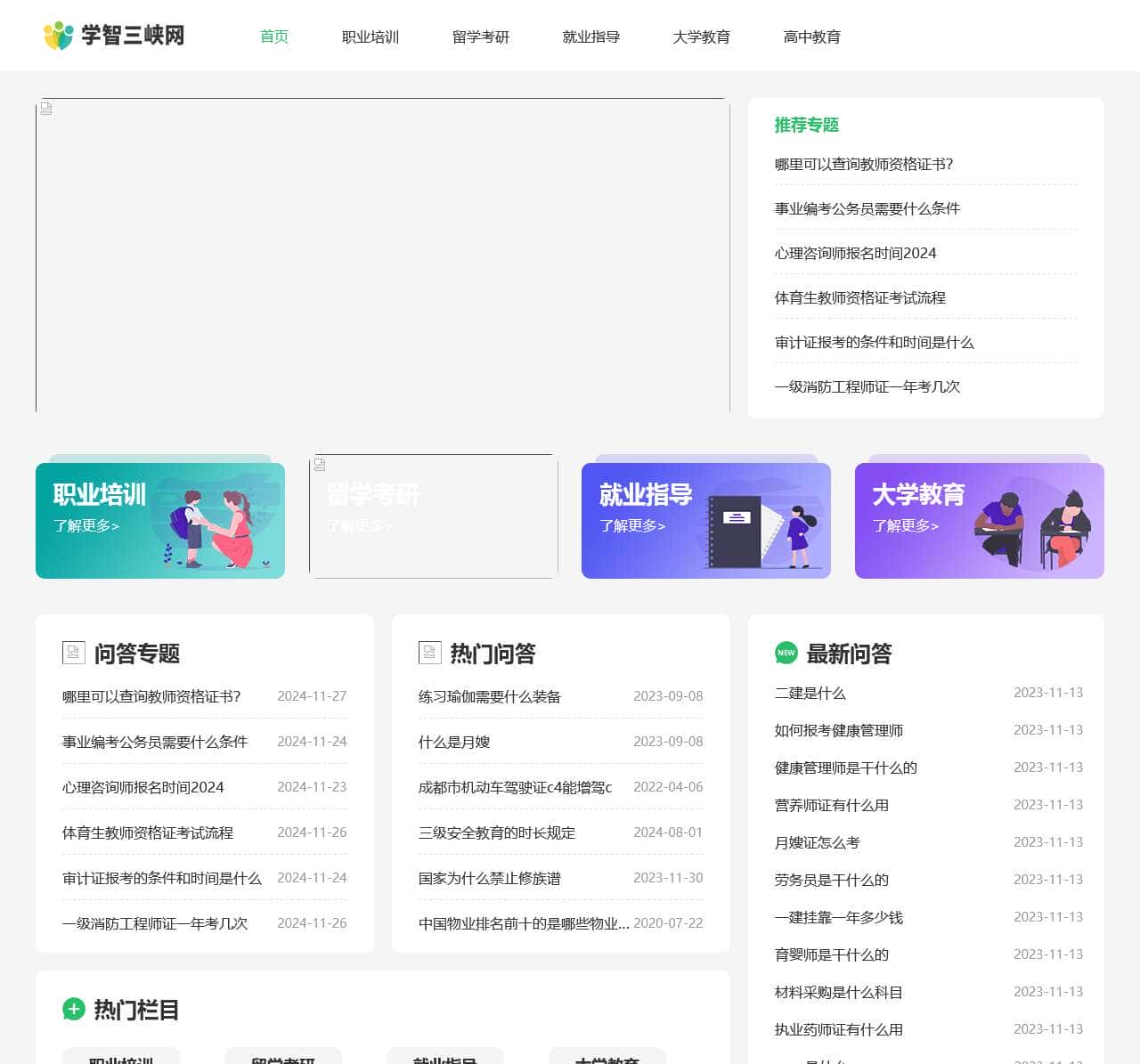Open recommended topic 心理咨询师报名时间2024
The width and height of the screenshot is (1140, 1064).
pyautogui.click(x=855, y=253)
